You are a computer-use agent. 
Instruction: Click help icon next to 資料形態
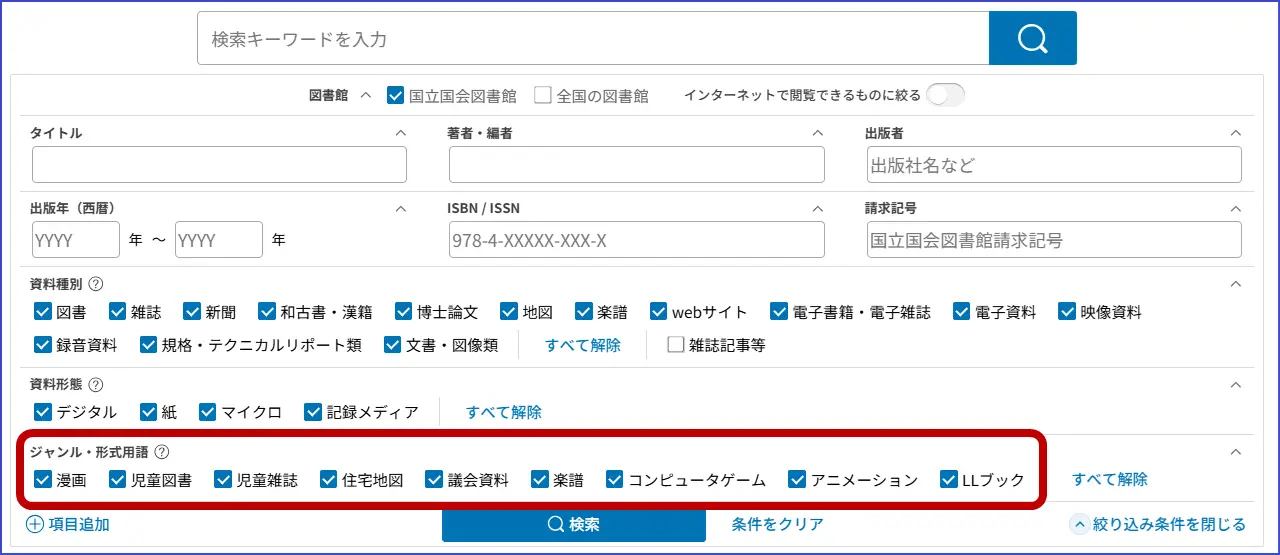coord(96,384)
